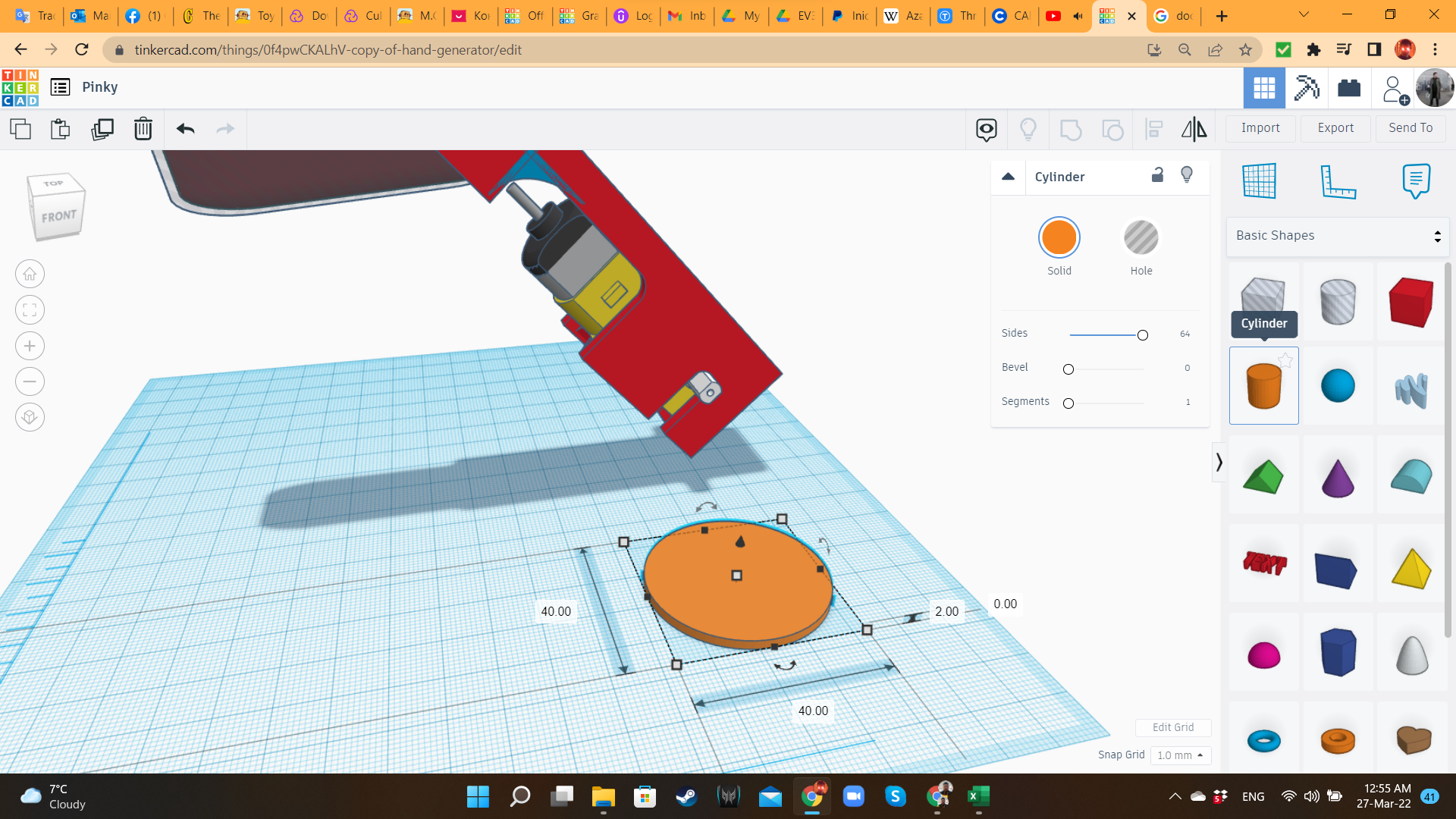Click the Duplicate and repeat icon
This screenshot has height=819, width=1456.
102,129
